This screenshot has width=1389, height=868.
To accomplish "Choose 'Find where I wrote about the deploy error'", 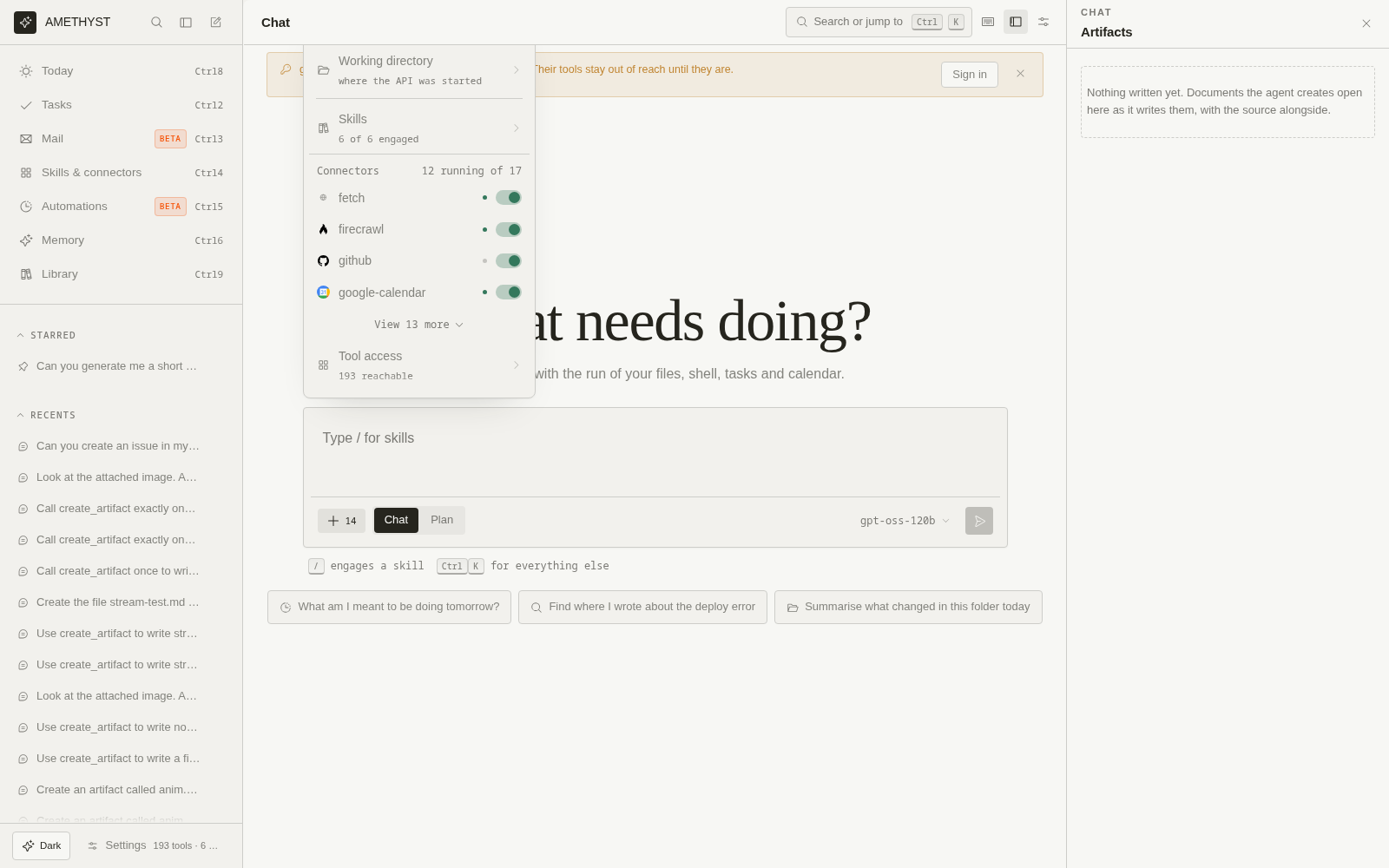I will [642, 608].
